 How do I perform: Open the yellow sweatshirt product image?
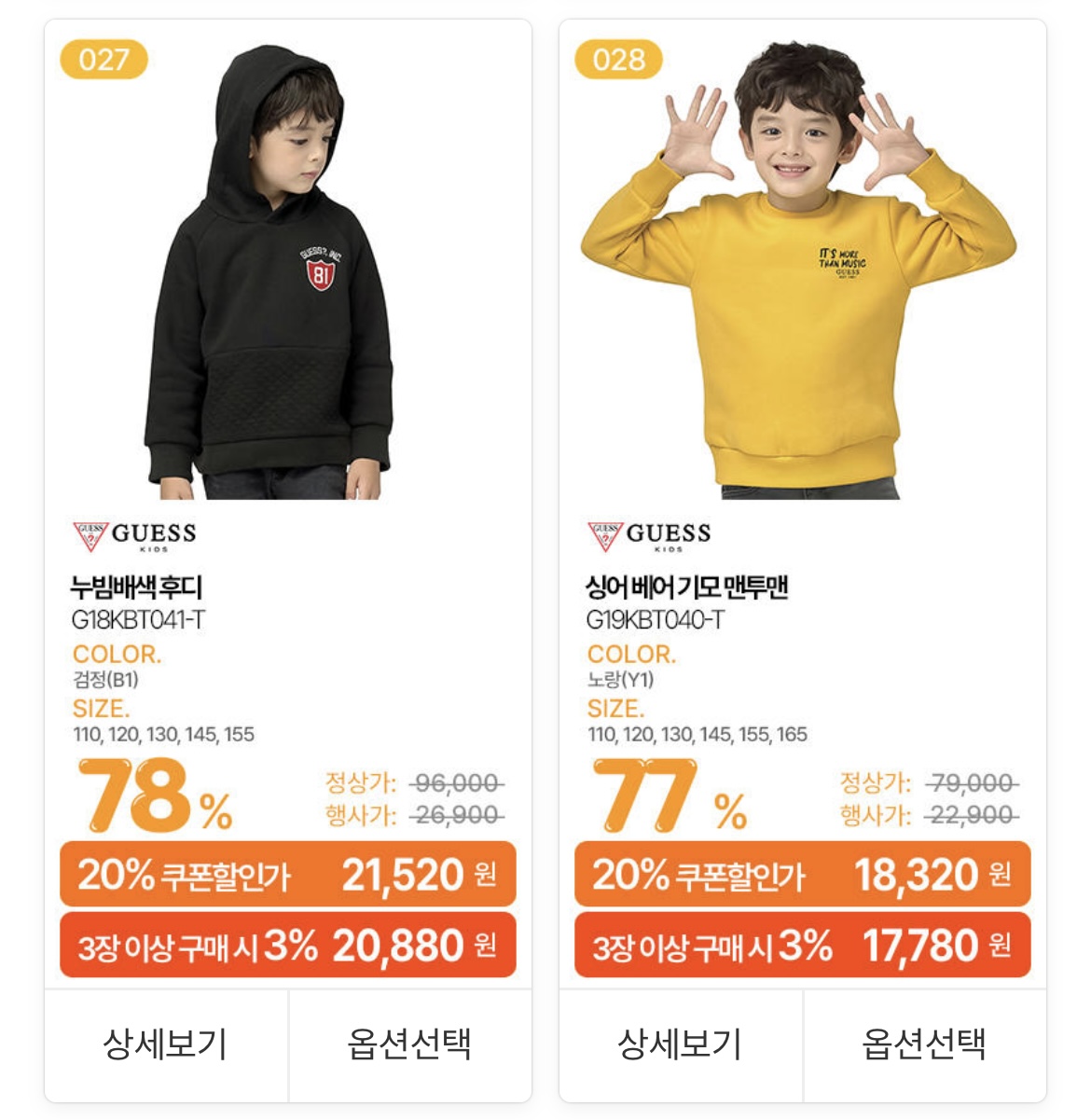pos(798,270)
